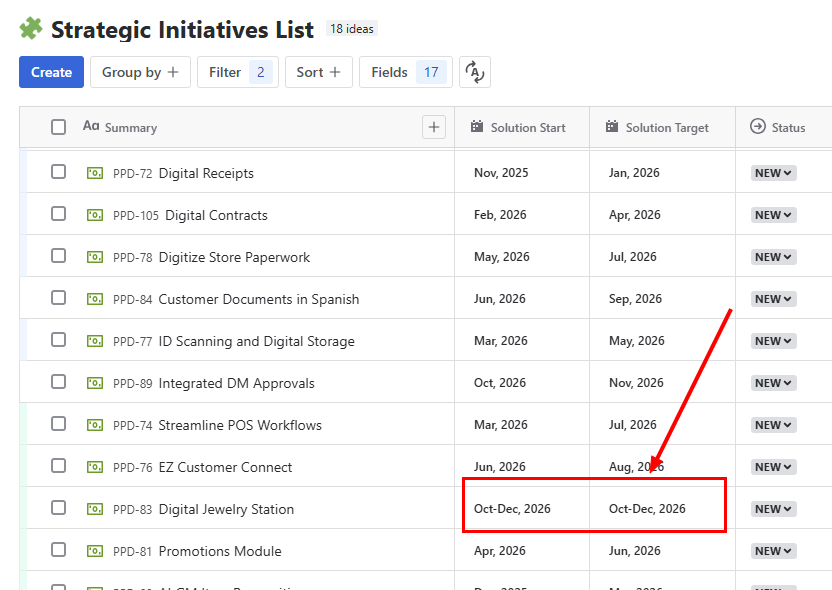Click the green puzzle piece project icon

31,29
